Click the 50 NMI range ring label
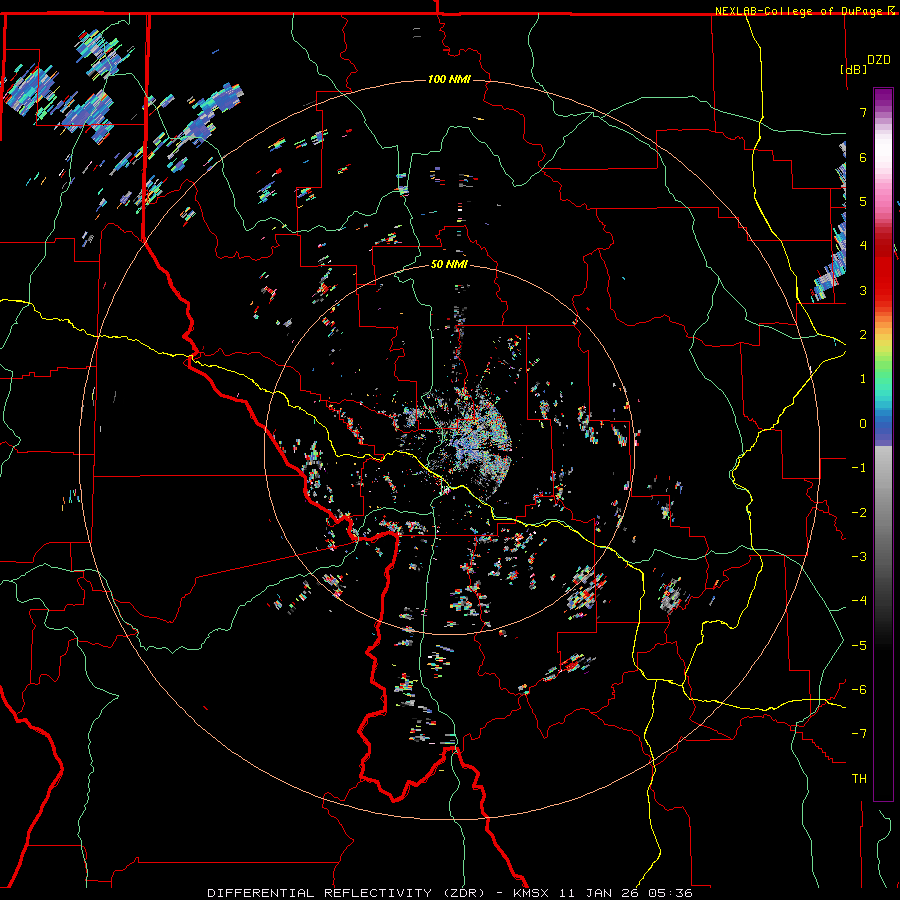 449,264
